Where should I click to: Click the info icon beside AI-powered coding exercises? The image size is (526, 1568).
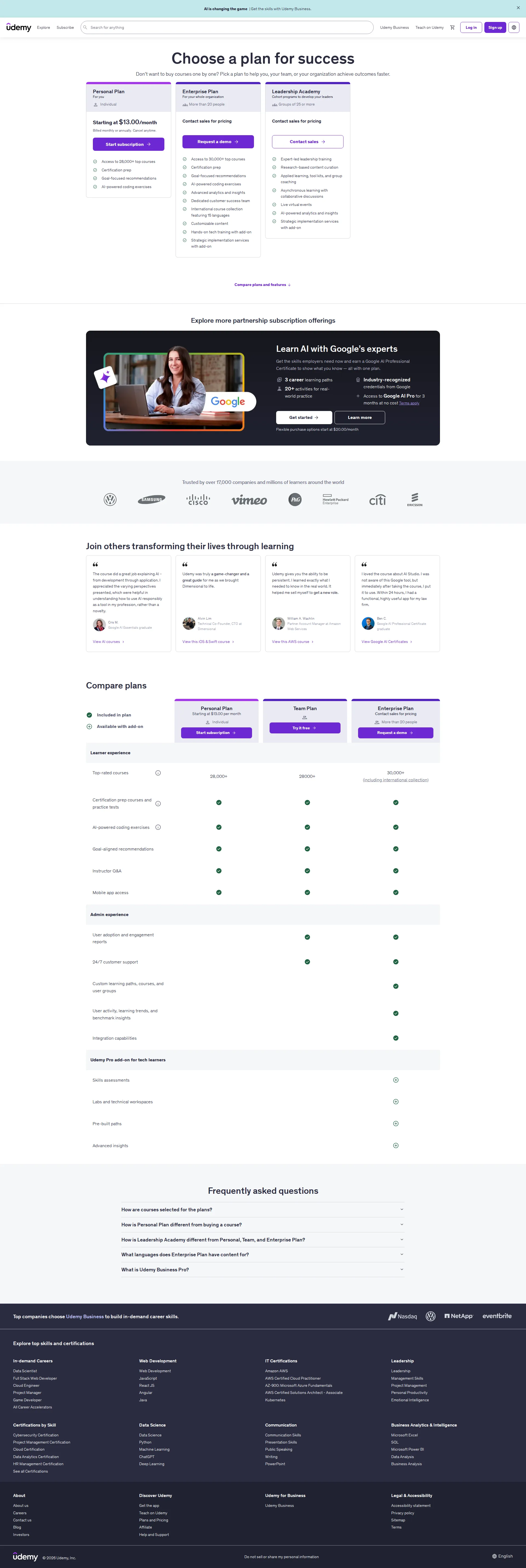click(x=158, y=827)
